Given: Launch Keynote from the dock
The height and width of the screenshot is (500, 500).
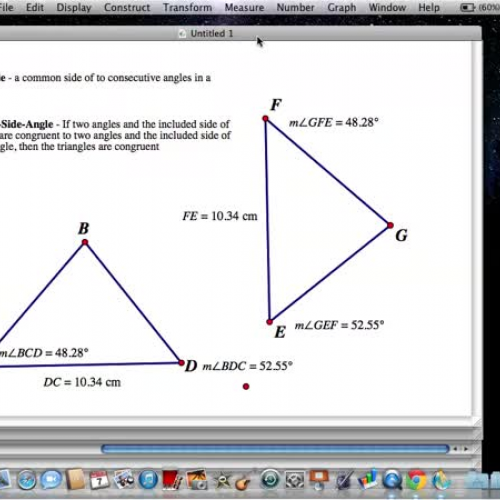Looking at the screenshot, I should [x=319, y=480].
